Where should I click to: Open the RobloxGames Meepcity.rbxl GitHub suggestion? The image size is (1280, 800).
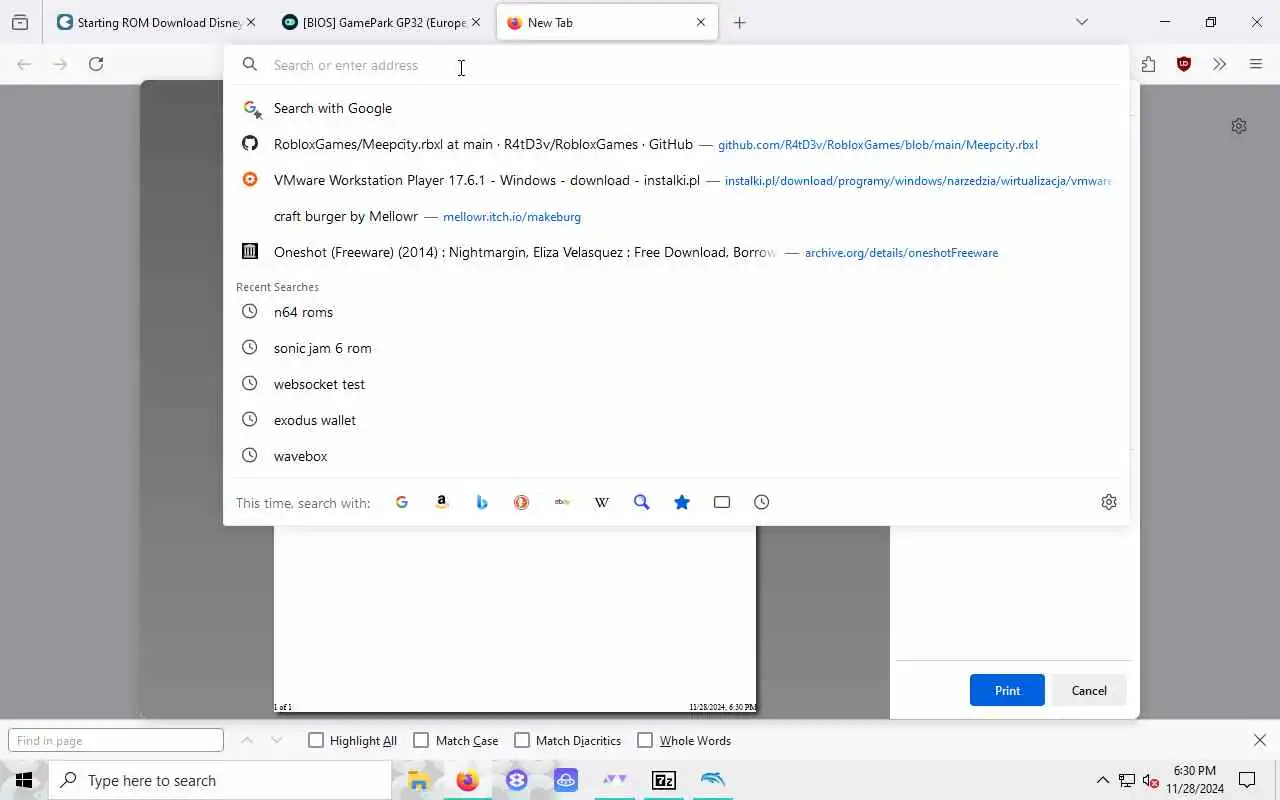tap(676, 144)
